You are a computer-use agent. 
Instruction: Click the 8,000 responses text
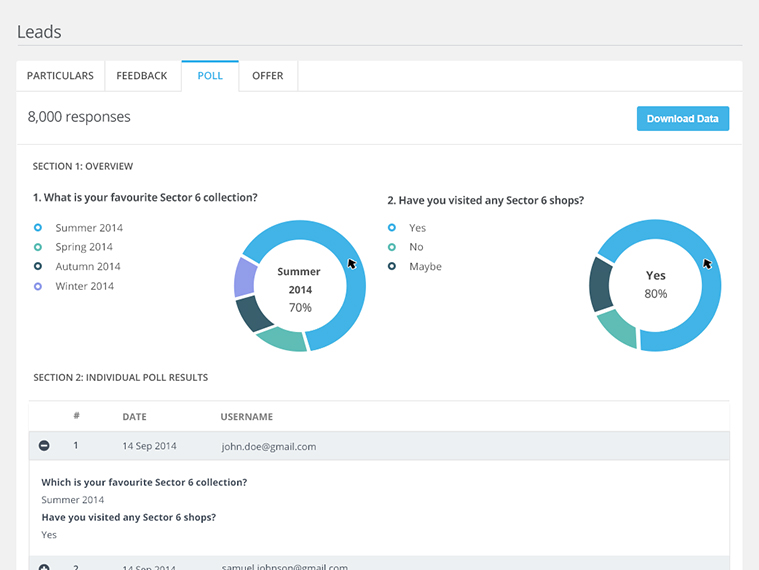79,117
